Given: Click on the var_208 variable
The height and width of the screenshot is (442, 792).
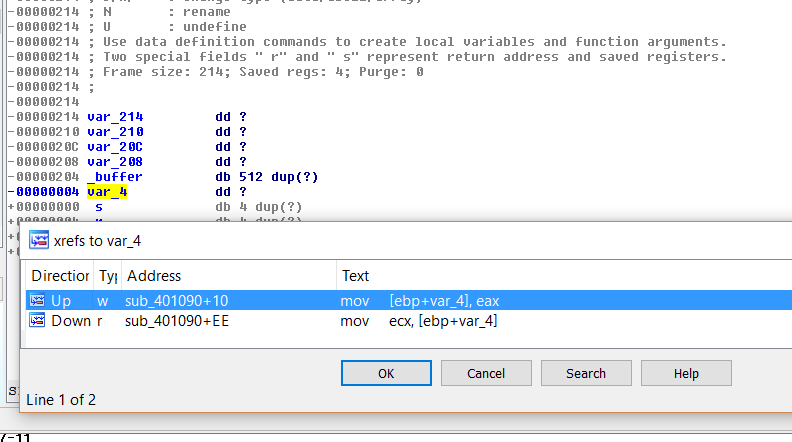Looking at the screenshot, I should click(x=115, y=162).
